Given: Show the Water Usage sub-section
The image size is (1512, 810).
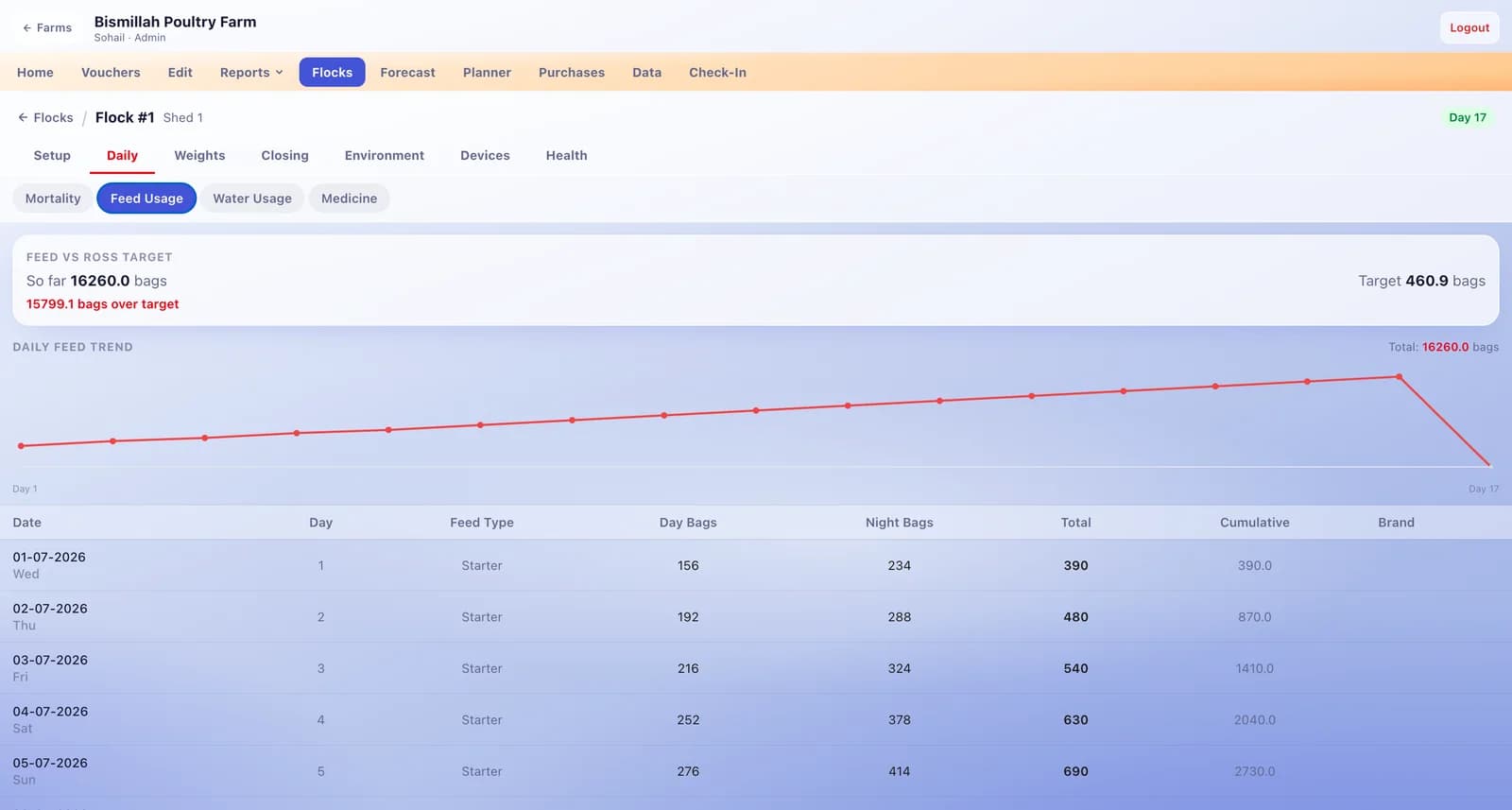Looking at the screenshot, I should [x=251, y=198].
